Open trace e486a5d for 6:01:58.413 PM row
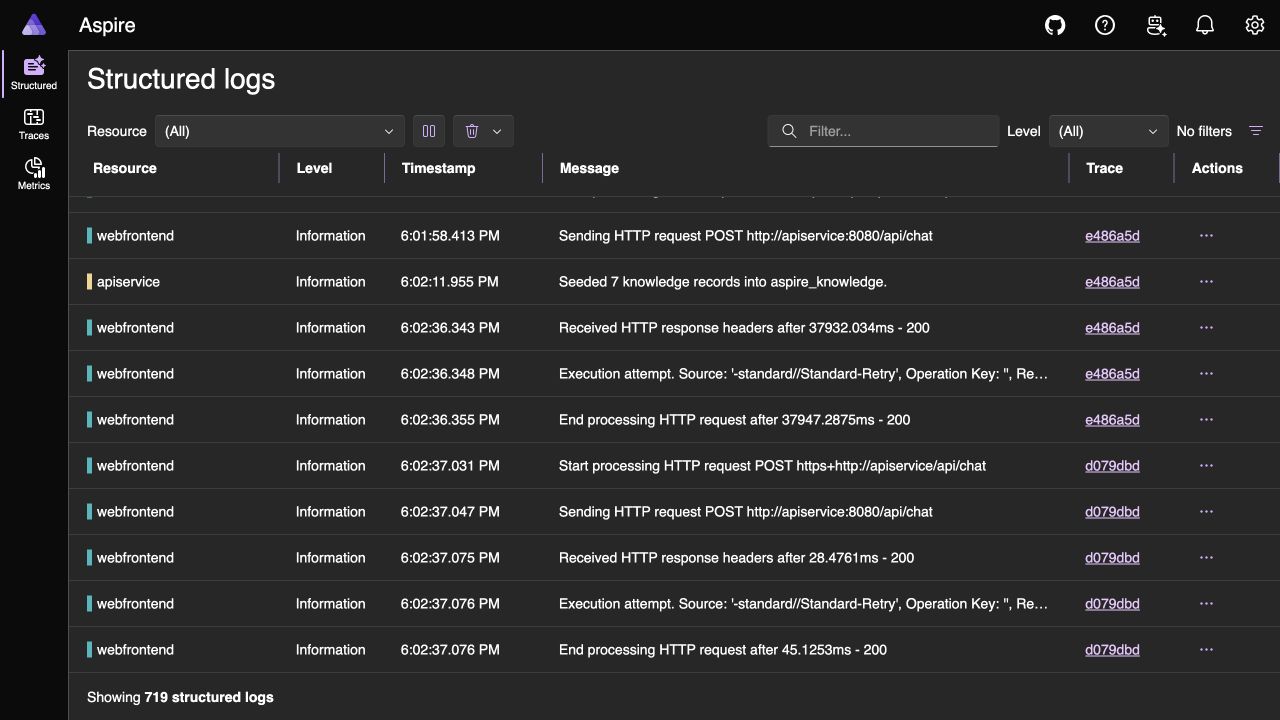 (1112, 236)
